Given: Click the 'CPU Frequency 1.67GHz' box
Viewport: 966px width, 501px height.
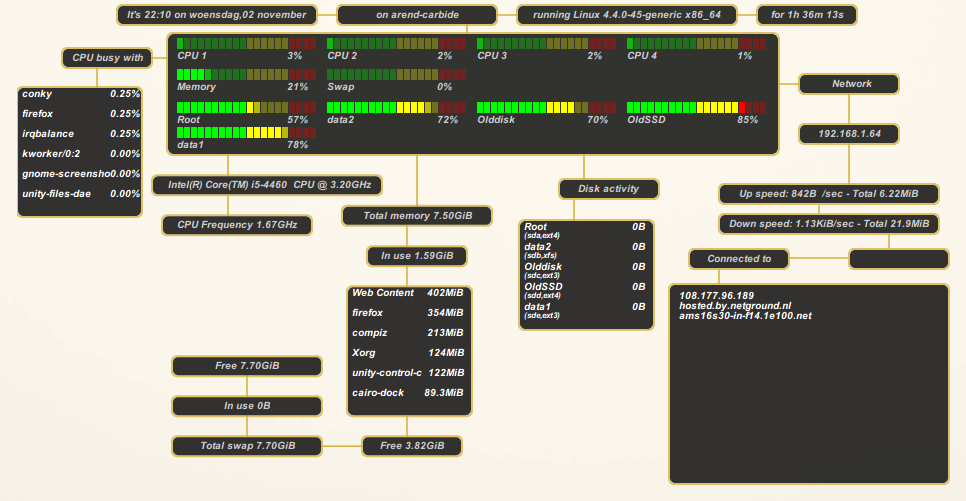Looking at the screenshot, I should [x=237, y=225].
